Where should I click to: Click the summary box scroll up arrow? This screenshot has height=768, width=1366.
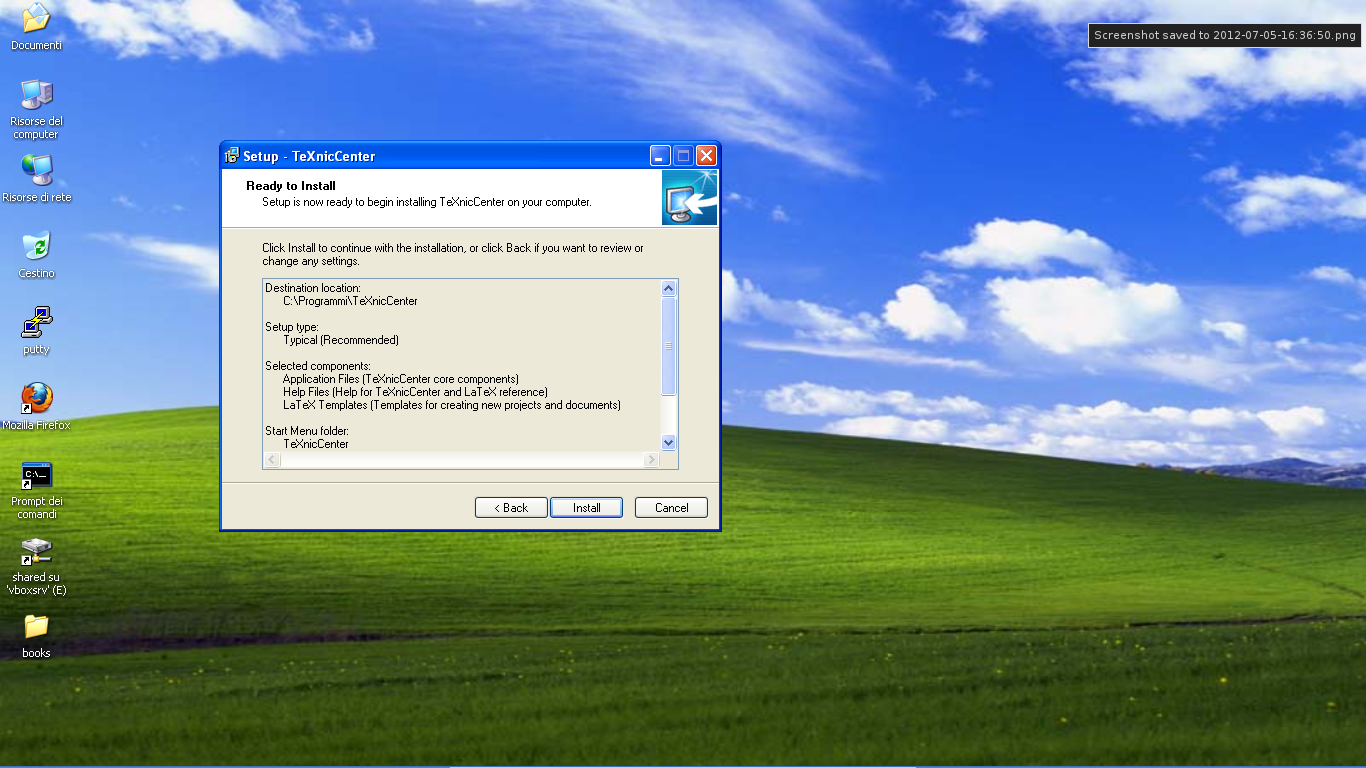tap(669, 288)
